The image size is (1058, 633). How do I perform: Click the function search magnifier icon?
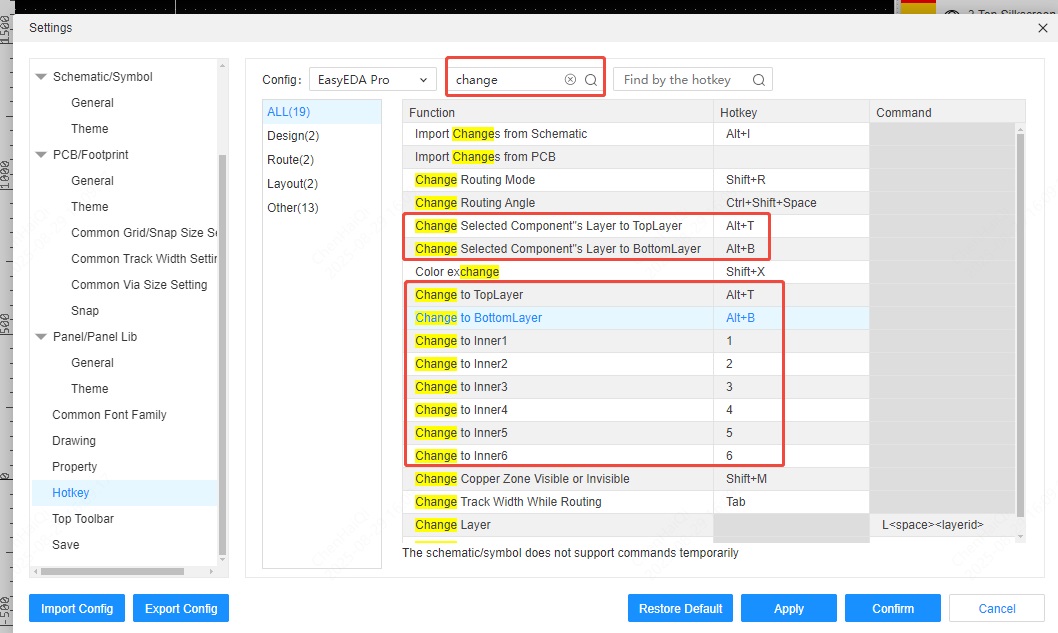(591, 80)
